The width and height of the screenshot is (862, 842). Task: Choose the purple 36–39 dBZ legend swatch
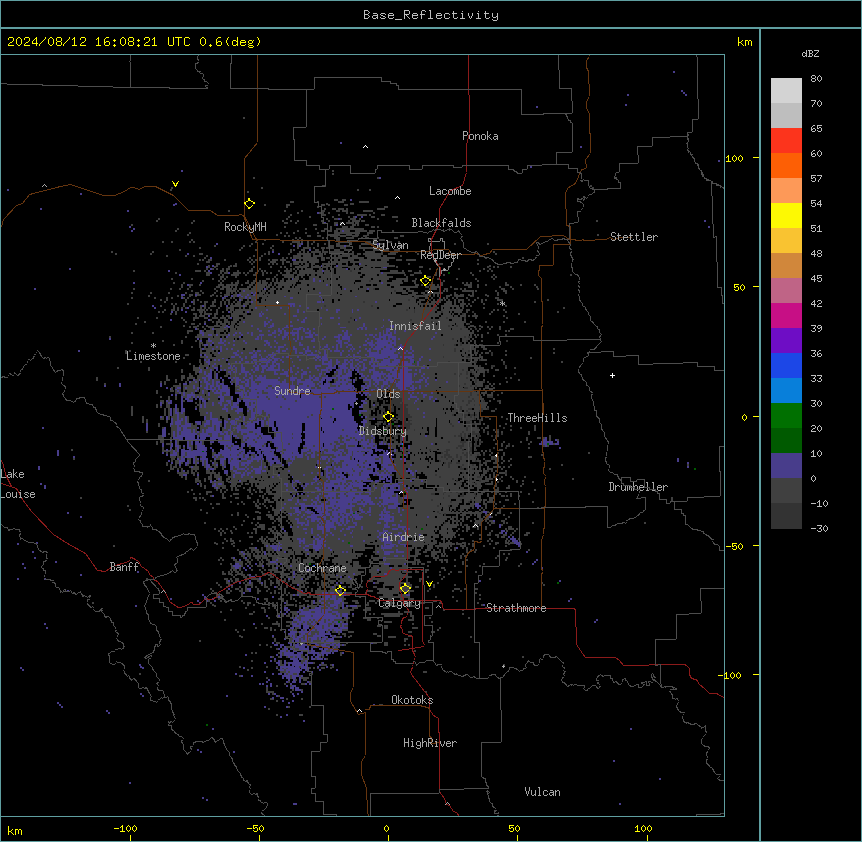point(786,341)
